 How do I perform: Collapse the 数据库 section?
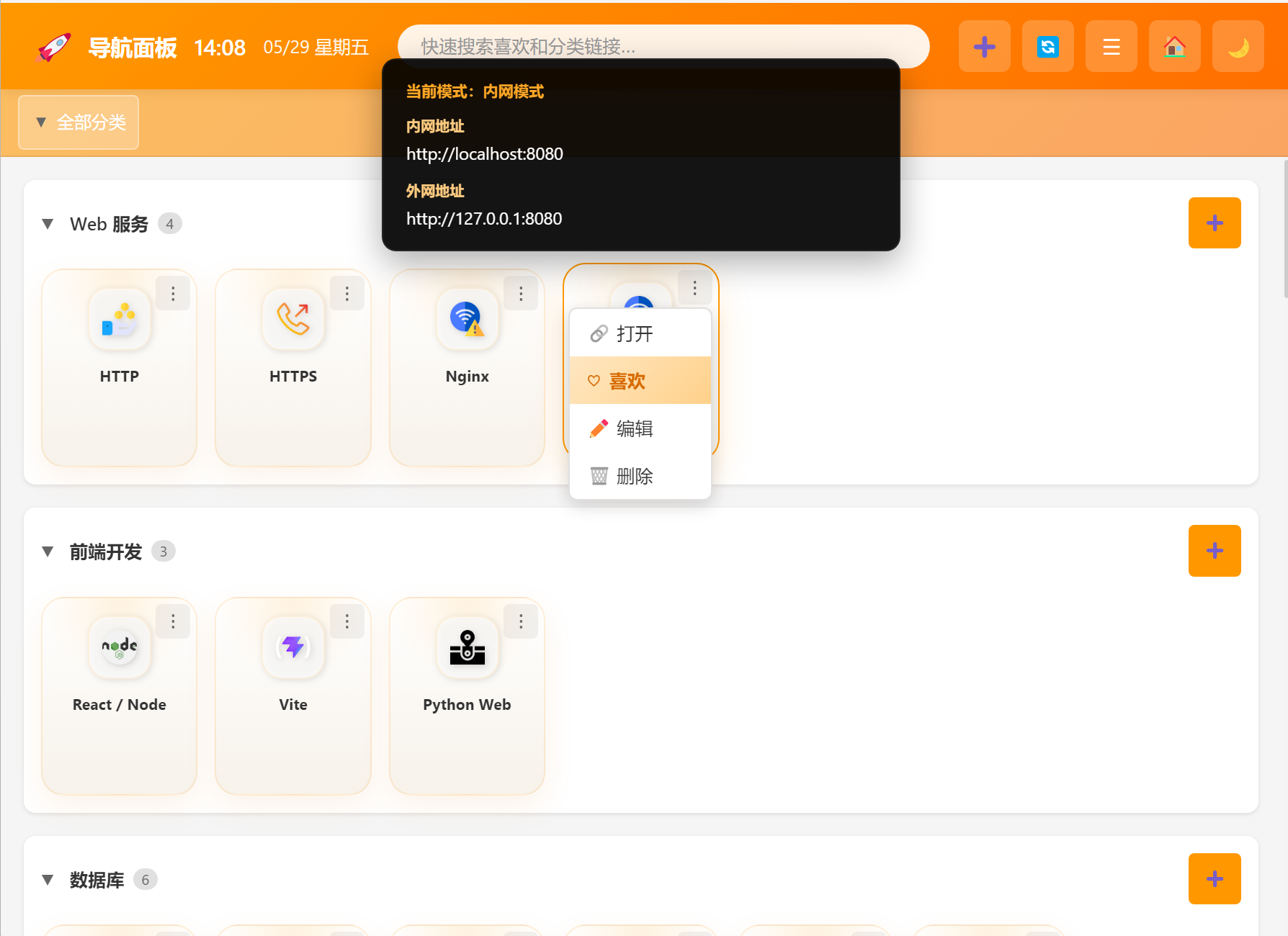(x=48, y=879)
